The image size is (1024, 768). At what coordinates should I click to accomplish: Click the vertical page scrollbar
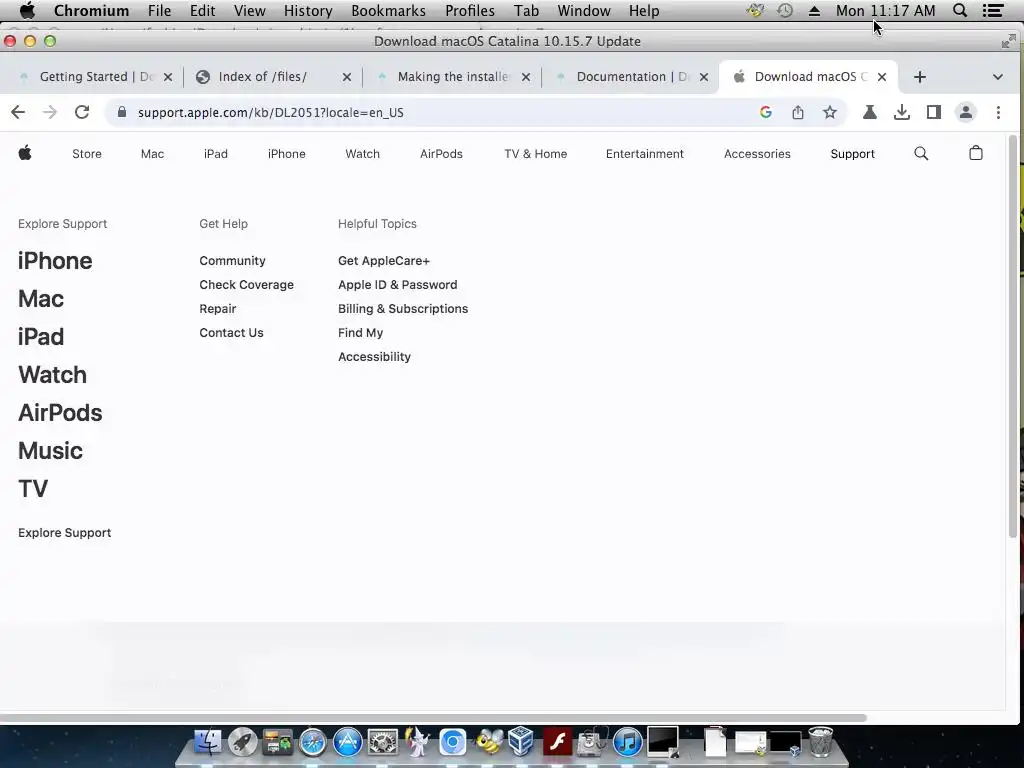coord(1013,336)
